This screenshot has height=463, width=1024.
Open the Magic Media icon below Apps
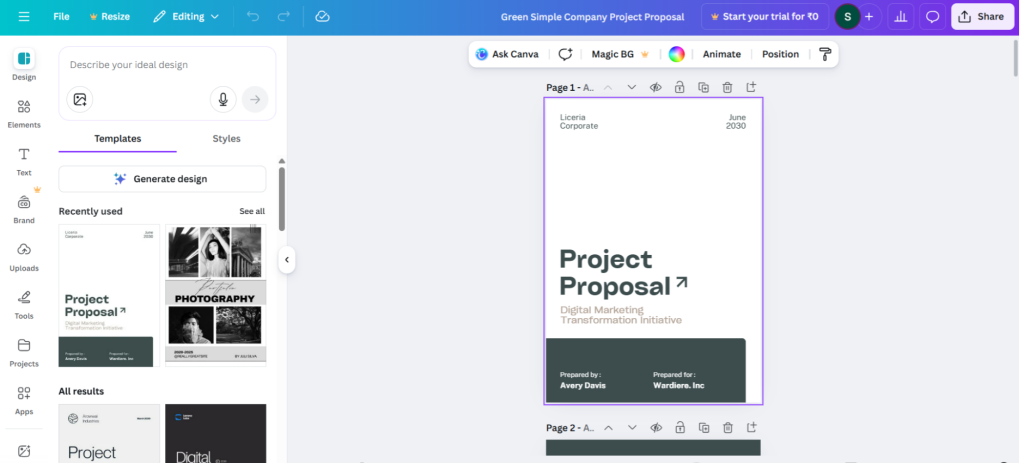point(24,451)
